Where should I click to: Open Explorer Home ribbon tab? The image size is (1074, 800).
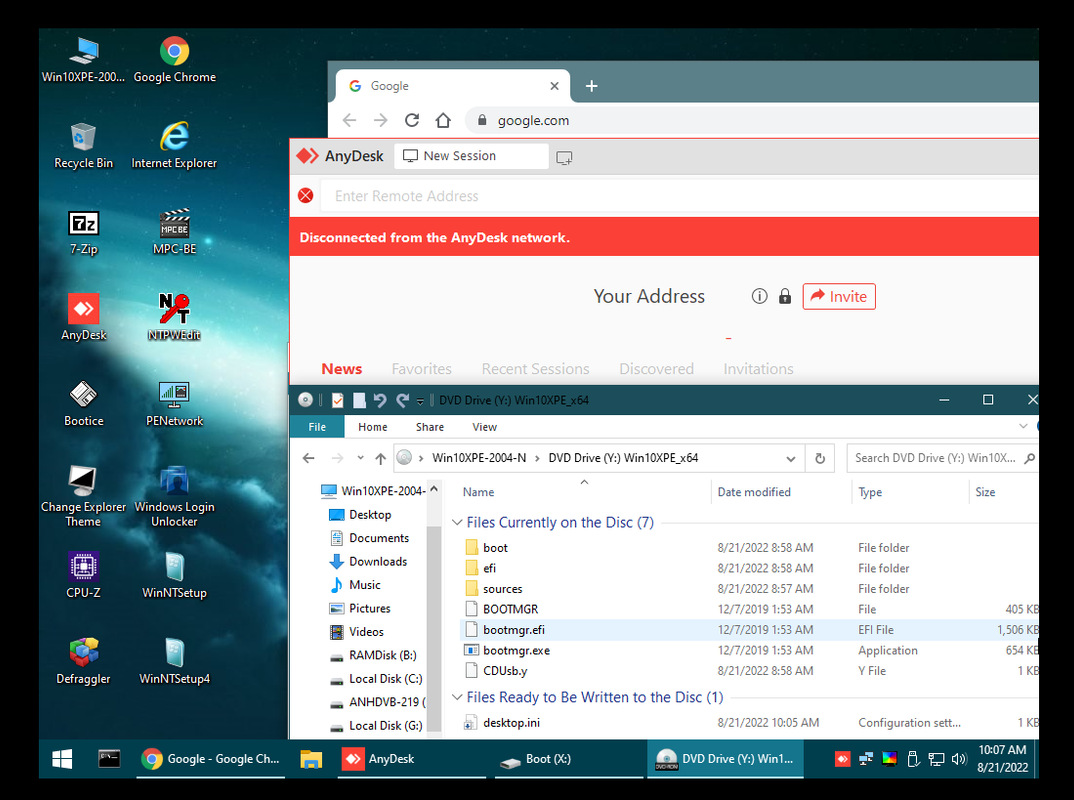[x=373, y=427]
